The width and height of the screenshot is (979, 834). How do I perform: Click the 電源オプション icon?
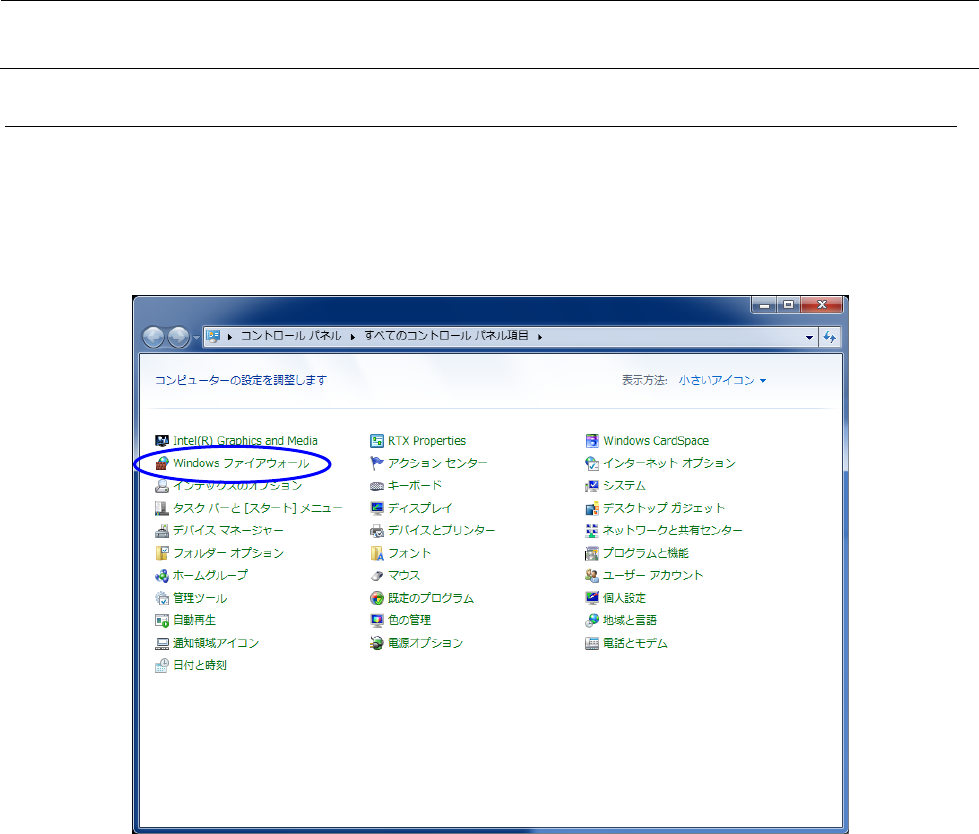[x=376, y=643]
